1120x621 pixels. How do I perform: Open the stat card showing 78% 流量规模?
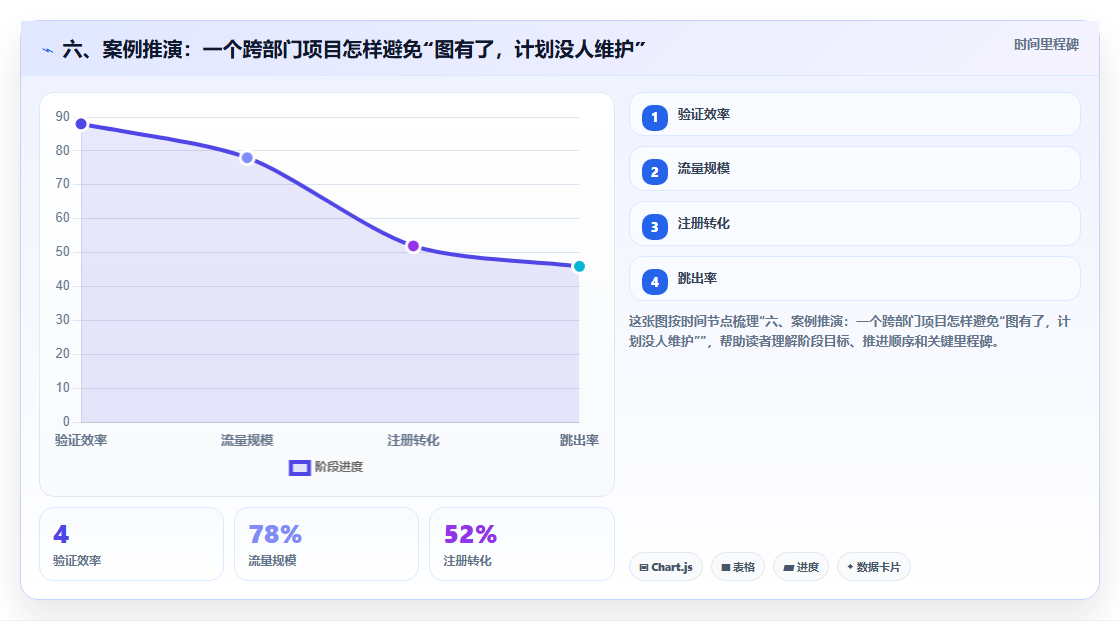point(326,544)
